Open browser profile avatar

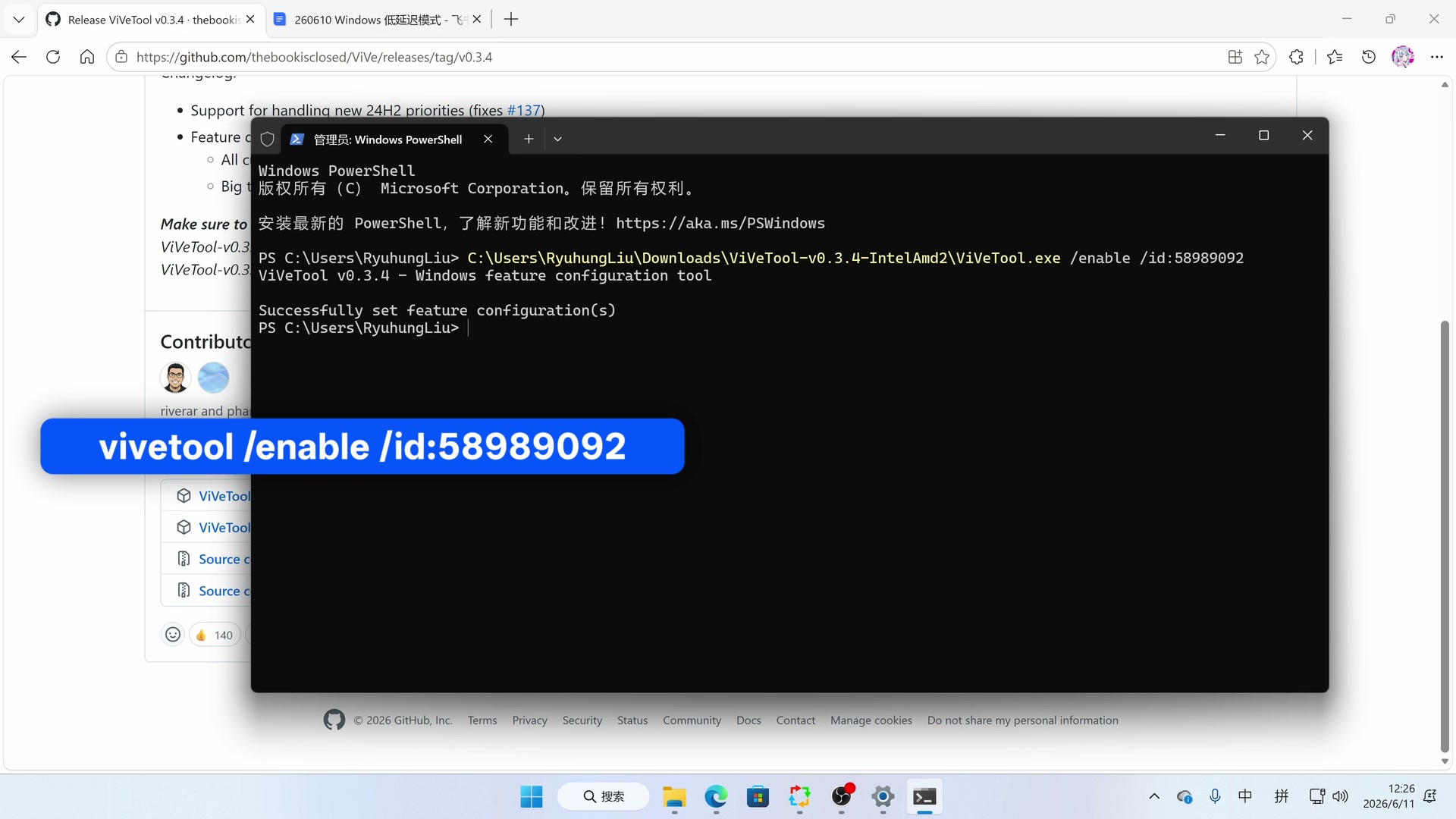coord(1403,57)
